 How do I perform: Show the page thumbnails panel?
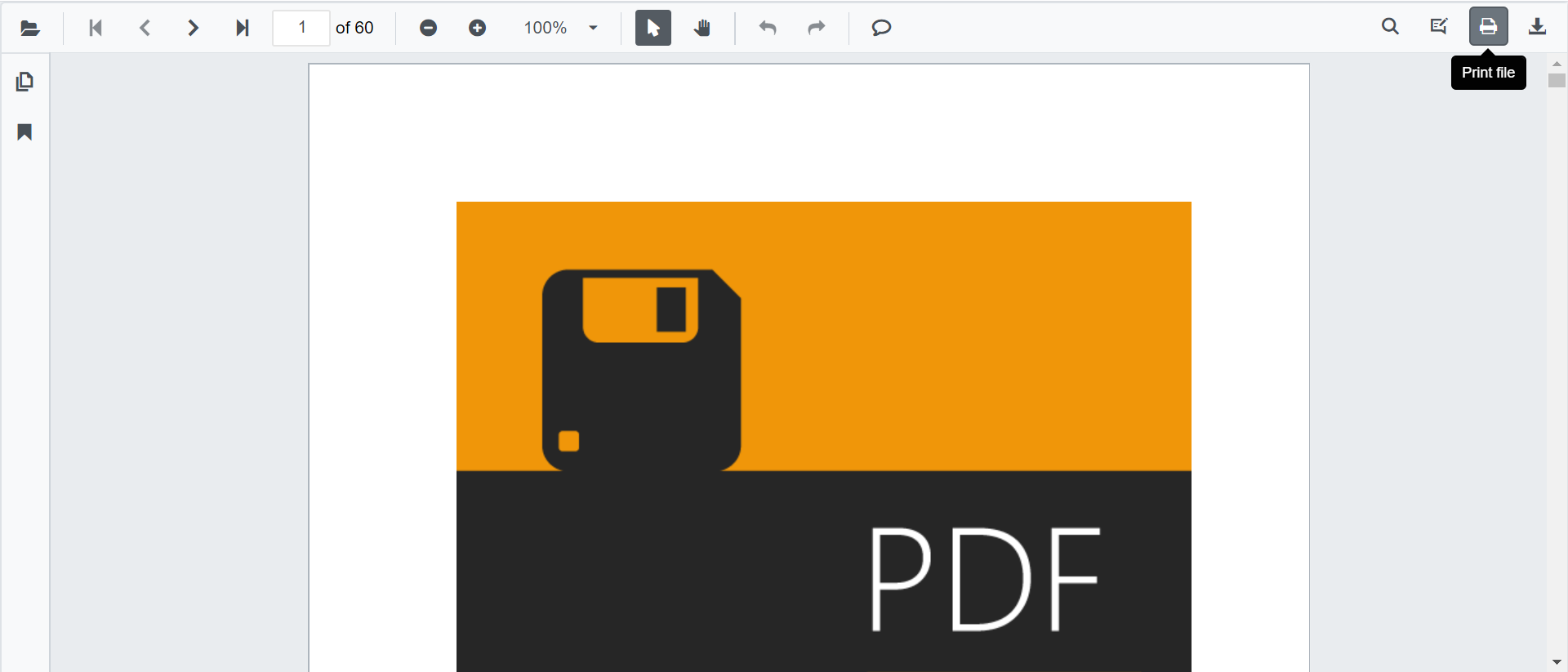[x=24, y=82]
